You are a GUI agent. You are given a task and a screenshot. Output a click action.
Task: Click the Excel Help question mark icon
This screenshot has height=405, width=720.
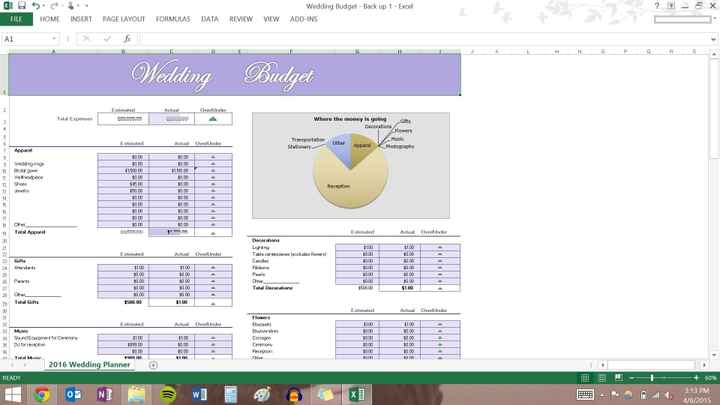pos(657,6)
